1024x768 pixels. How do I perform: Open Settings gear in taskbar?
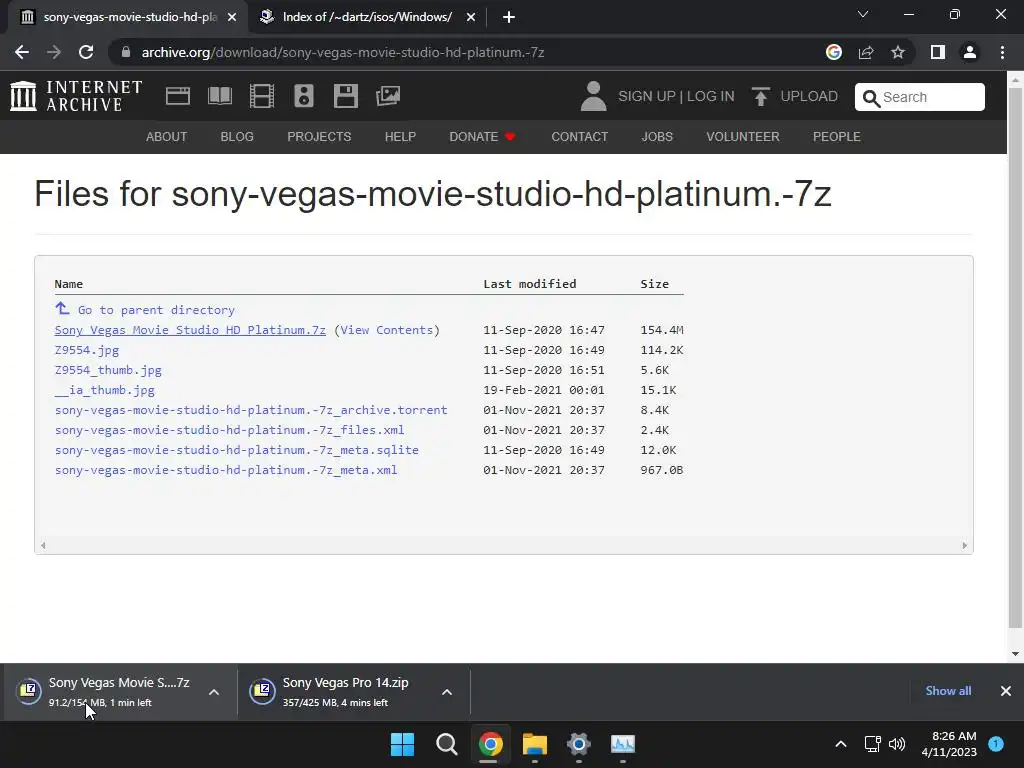click(x=579, y=744)
